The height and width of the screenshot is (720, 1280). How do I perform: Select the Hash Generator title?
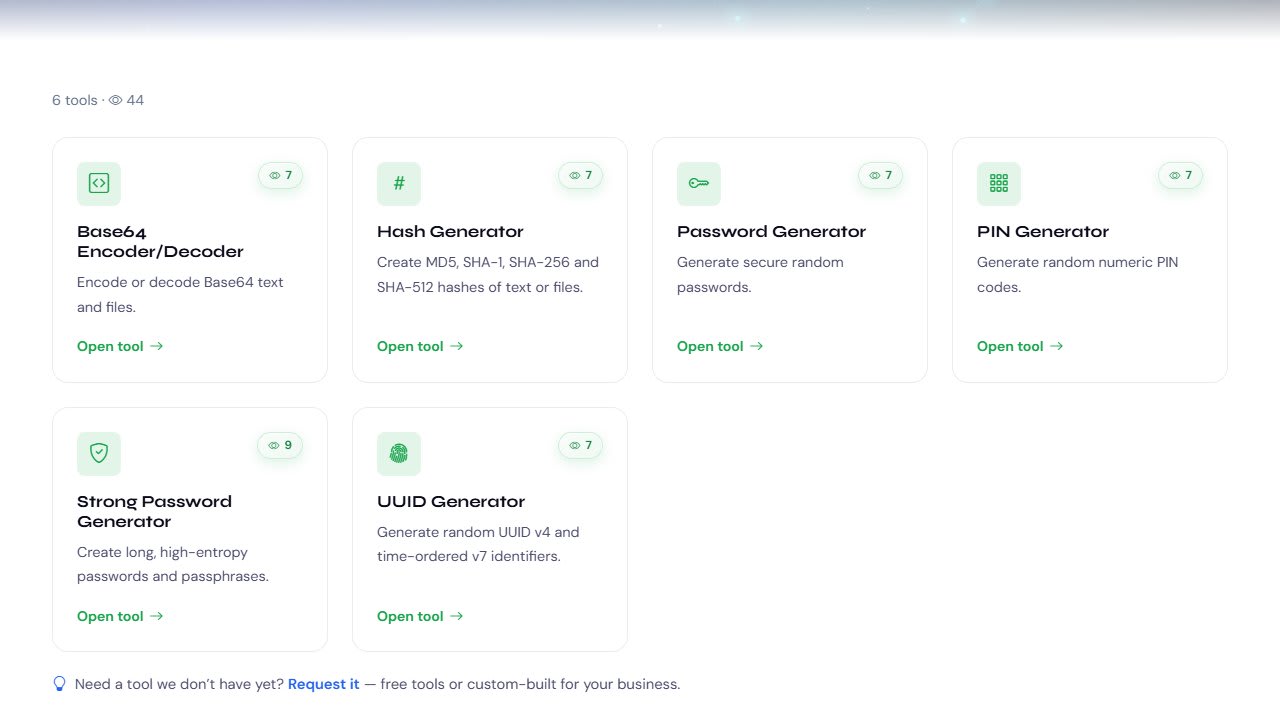(450, 231)
